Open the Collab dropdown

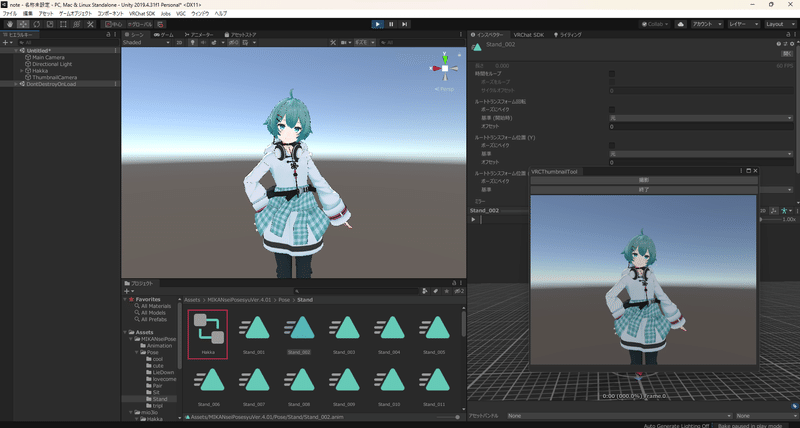coord(655,24)
